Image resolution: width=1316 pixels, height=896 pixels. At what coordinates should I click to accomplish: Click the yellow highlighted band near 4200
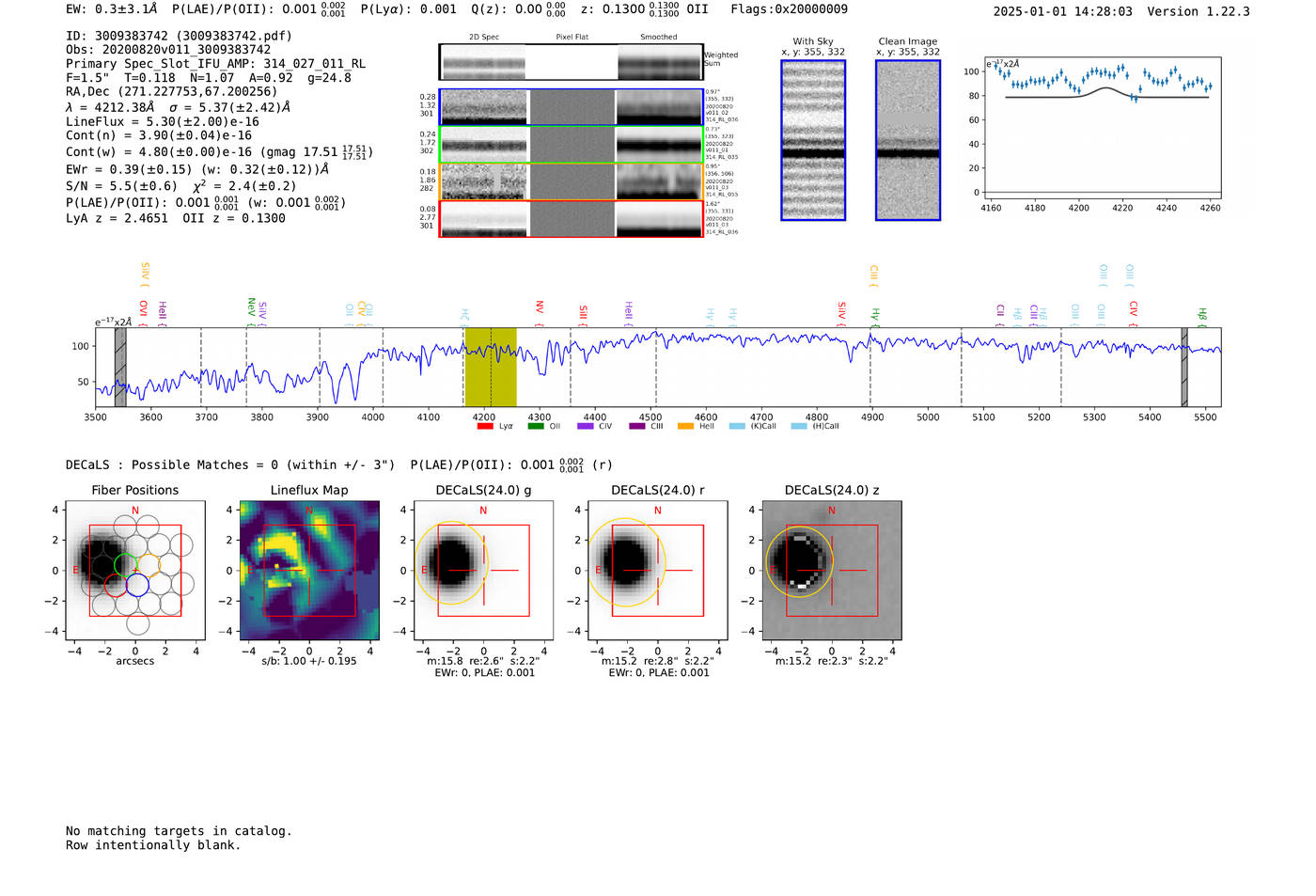tap(491, 367)
